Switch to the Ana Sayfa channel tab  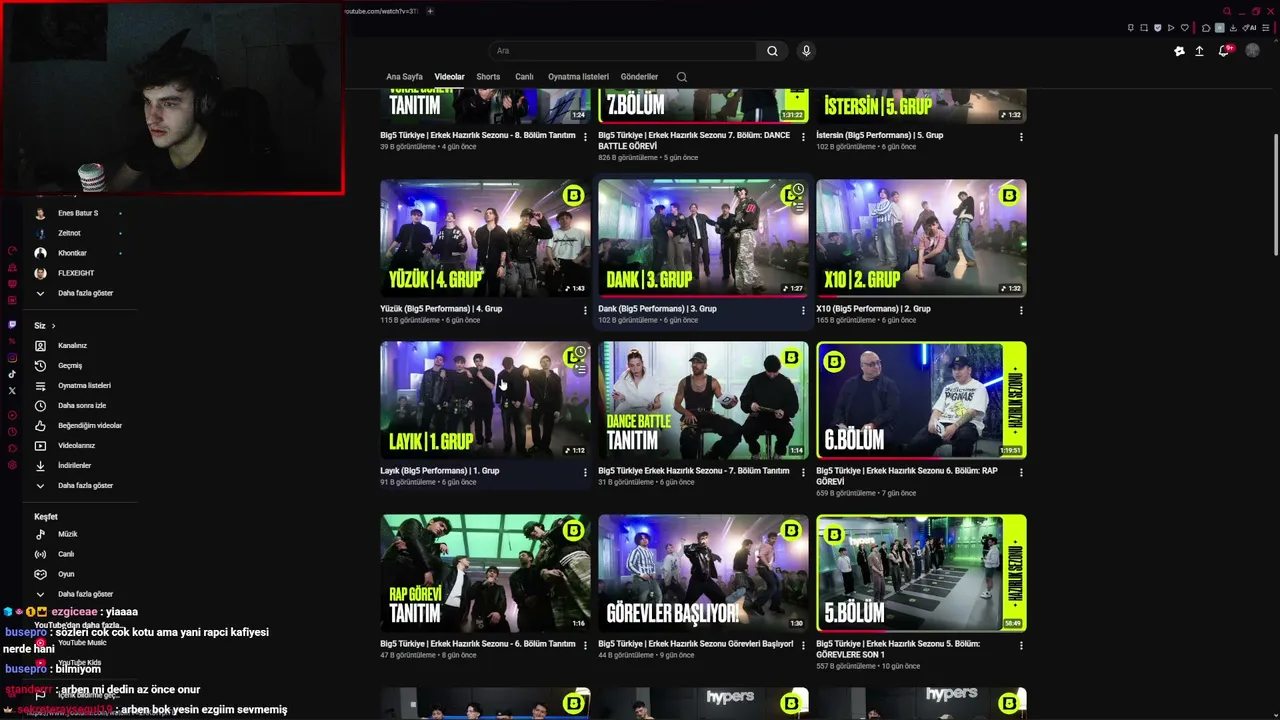[404, 77]
